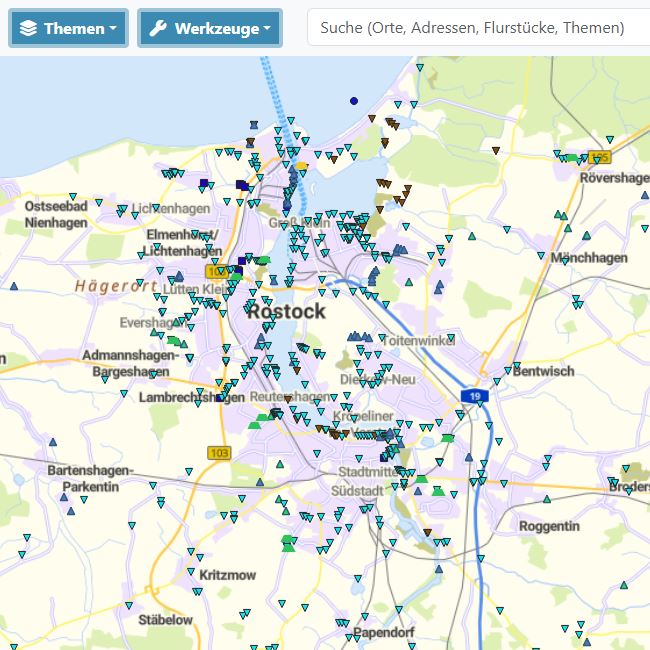Select the blue triangle marker left of Hägerort

(14, 286)
